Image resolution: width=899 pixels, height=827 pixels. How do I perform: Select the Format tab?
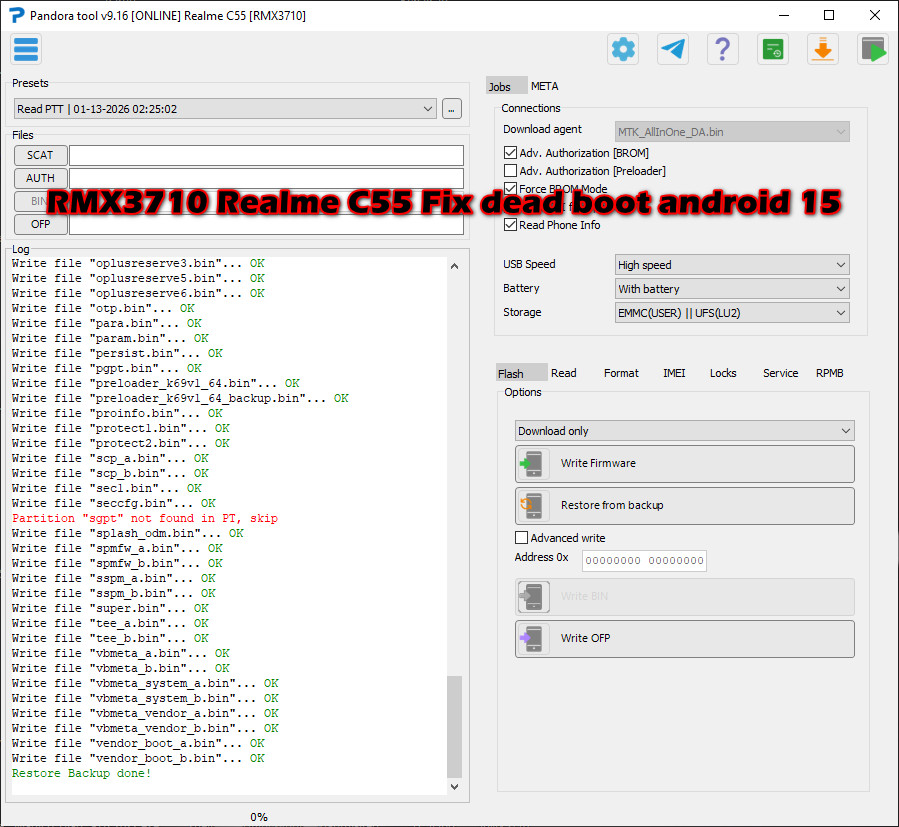click(x=621, y=373)
